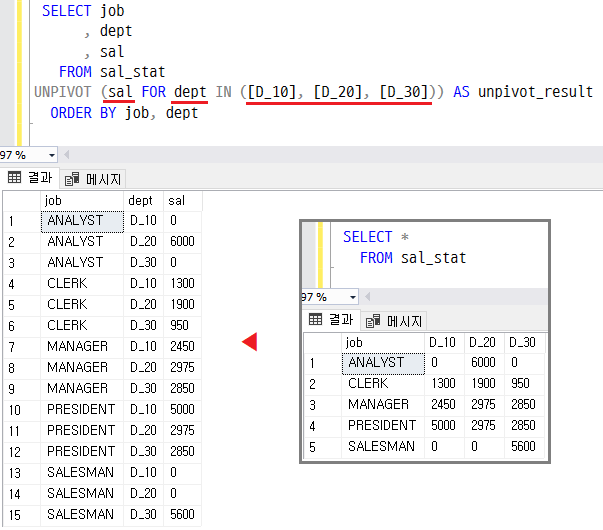603x530 pixels.
Task: Click SALESMAN cell in inset grid
Action: [x=383, y=447]
